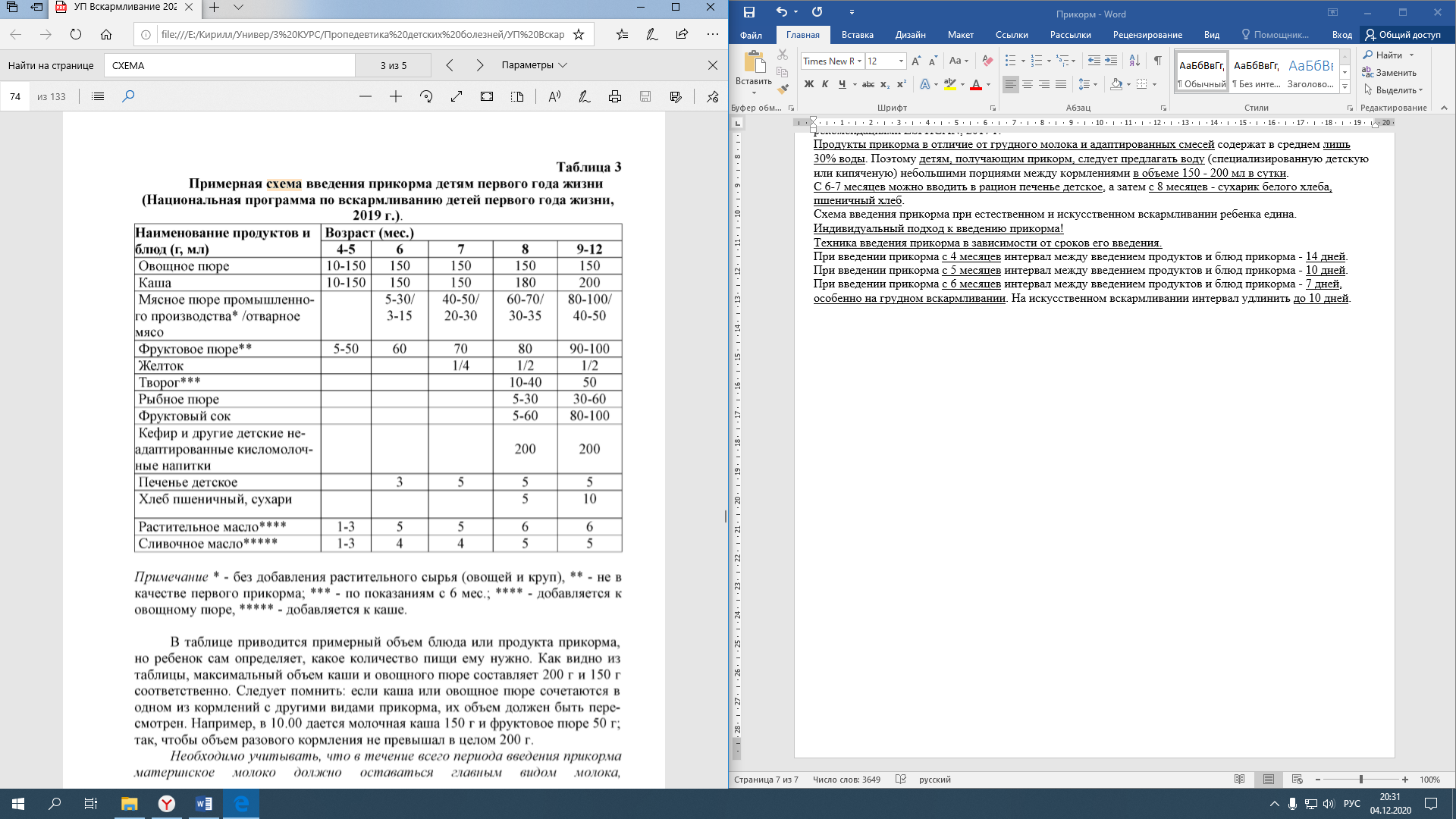Clear all formatting in Word

tap(987, 61)
